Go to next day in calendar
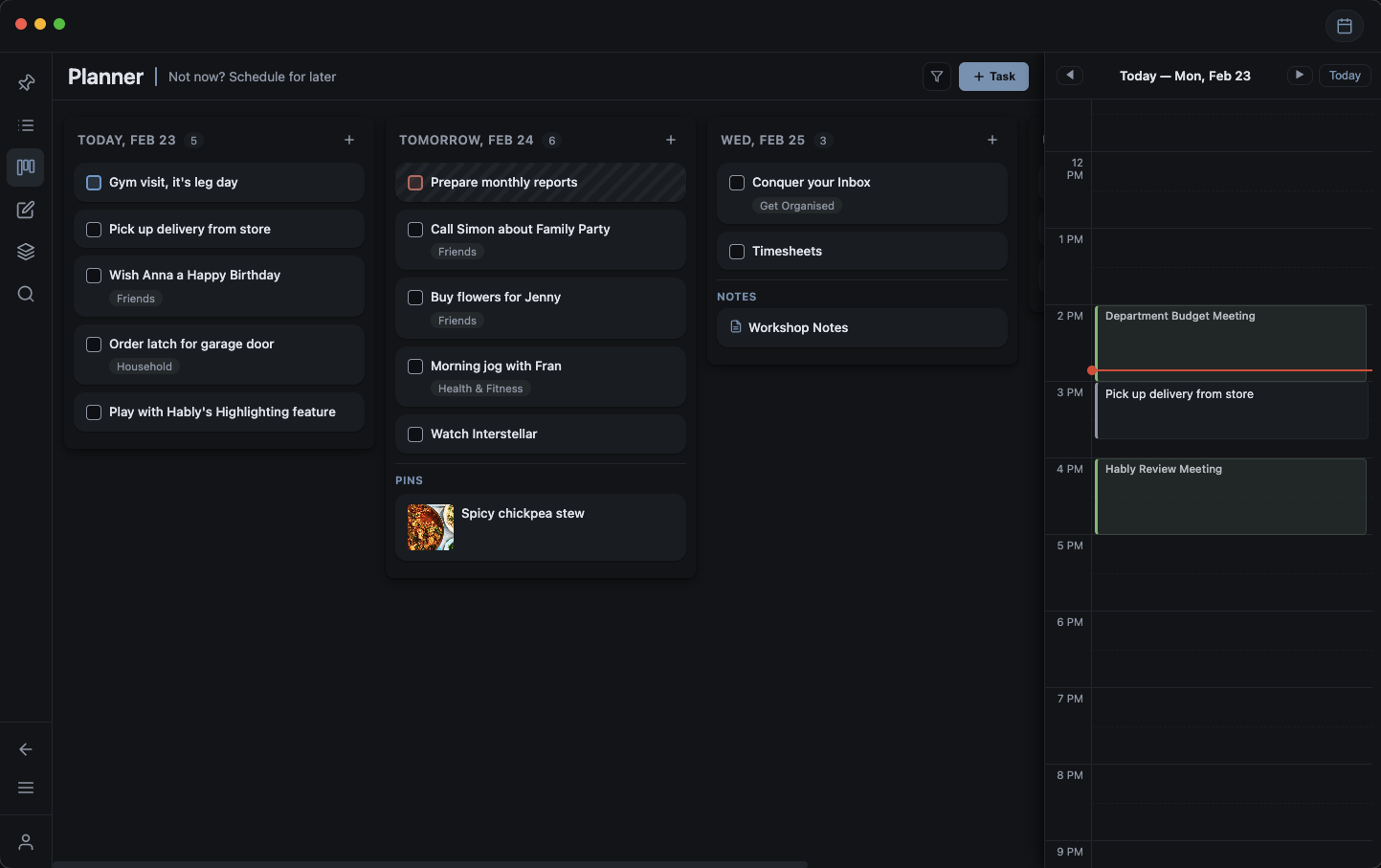This screenshot has height=868, width=1381. [1299, 76]
